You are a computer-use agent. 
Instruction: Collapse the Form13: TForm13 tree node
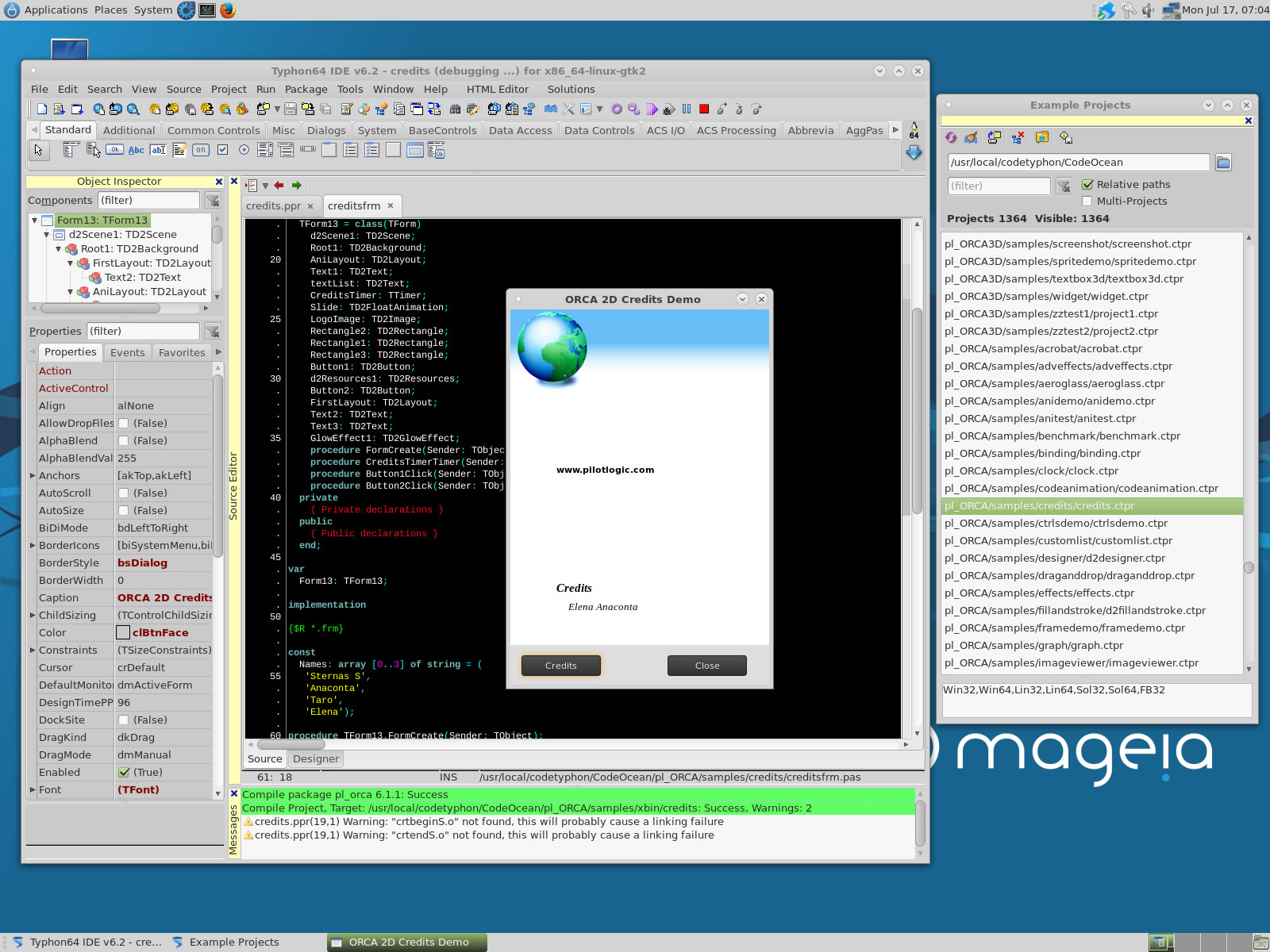pyautogui.click(x=35, y=221)
